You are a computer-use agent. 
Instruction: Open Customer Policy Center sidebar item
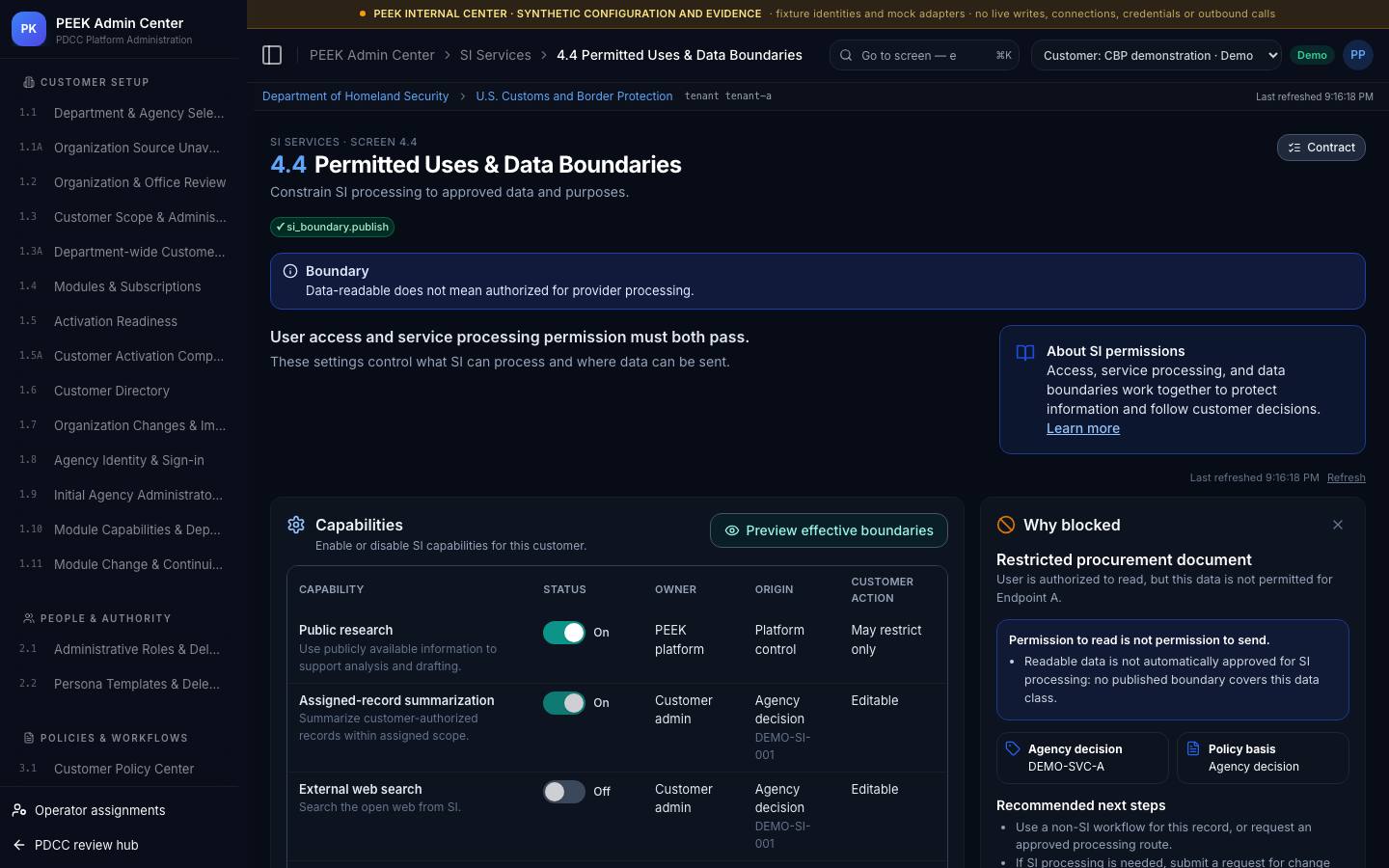pyautogui.click(x=123, y=769)
